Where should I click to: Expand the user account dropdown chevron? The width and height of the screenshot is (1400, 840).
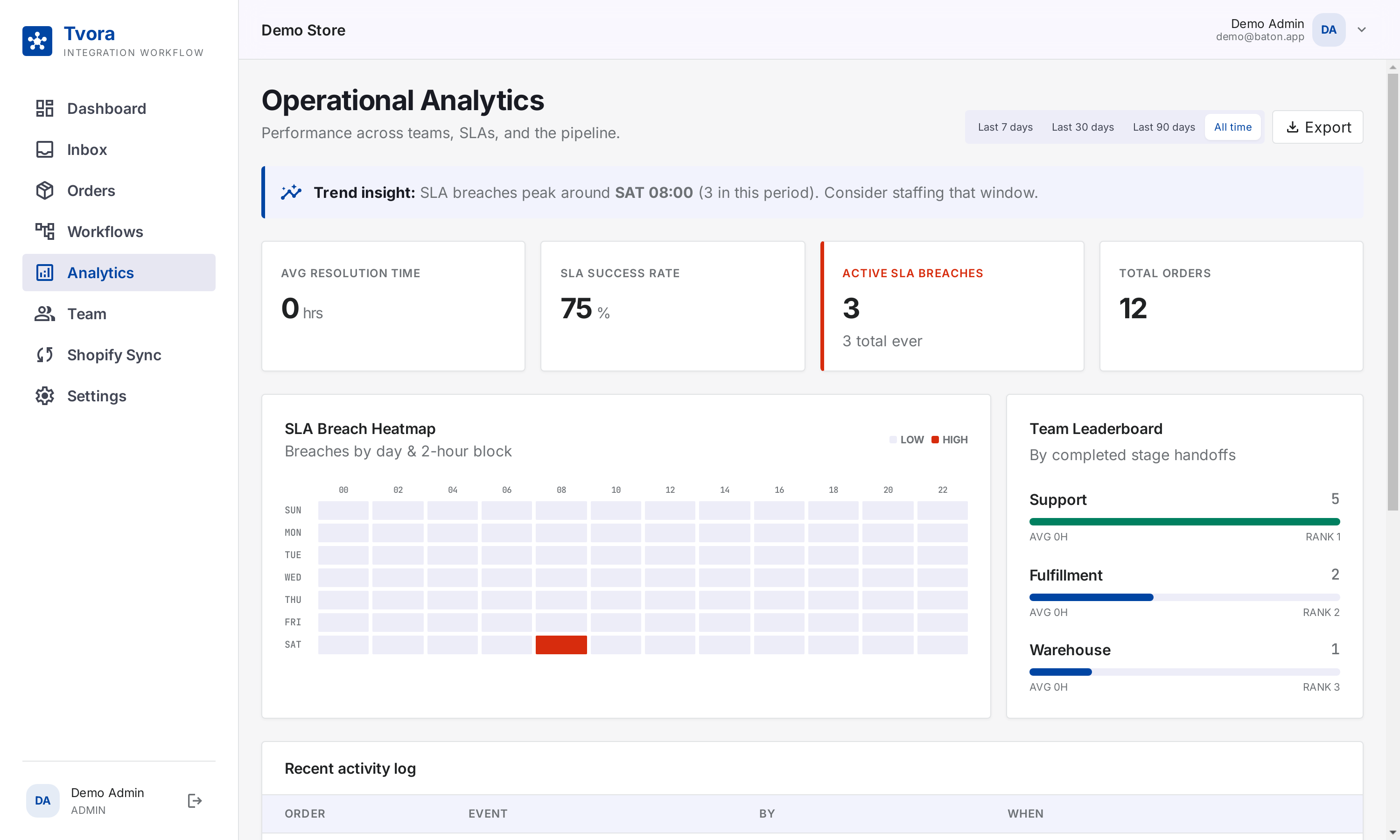point(1362,30)
